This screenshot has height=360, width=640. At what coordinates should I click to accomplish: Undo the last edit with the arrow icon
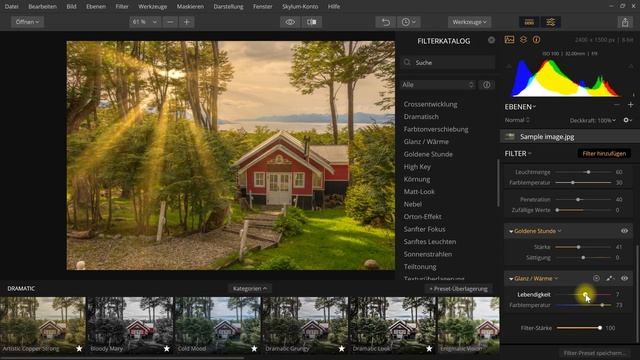(x=386, y=22)
